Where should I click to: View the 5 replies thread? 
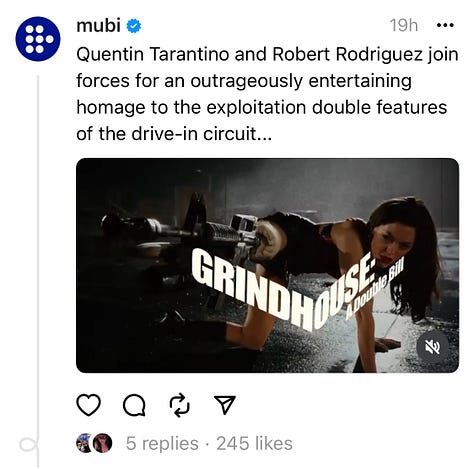162,444
